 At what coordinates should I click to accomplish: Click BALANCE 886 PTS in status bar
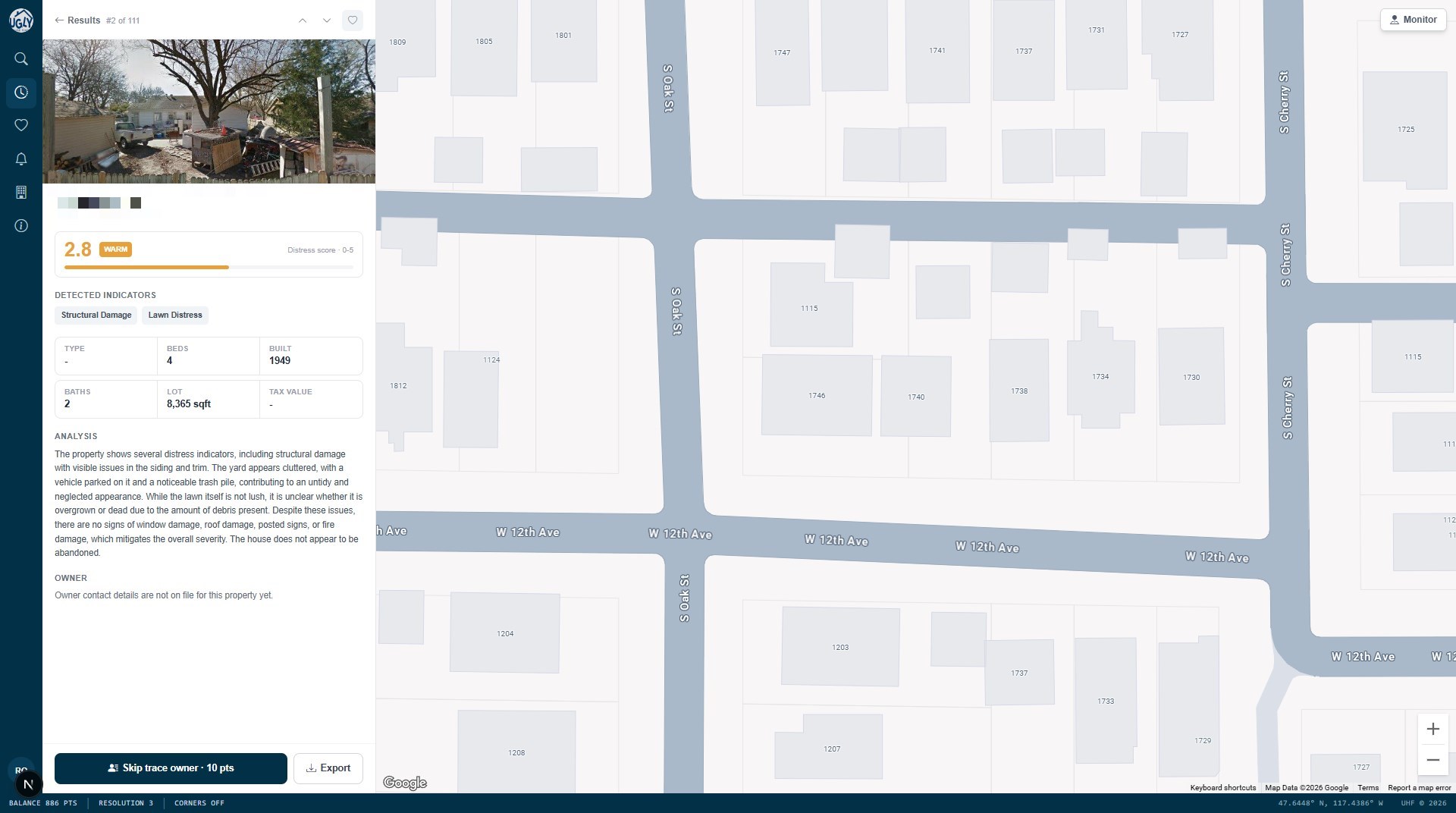click(x=43, y=803)
